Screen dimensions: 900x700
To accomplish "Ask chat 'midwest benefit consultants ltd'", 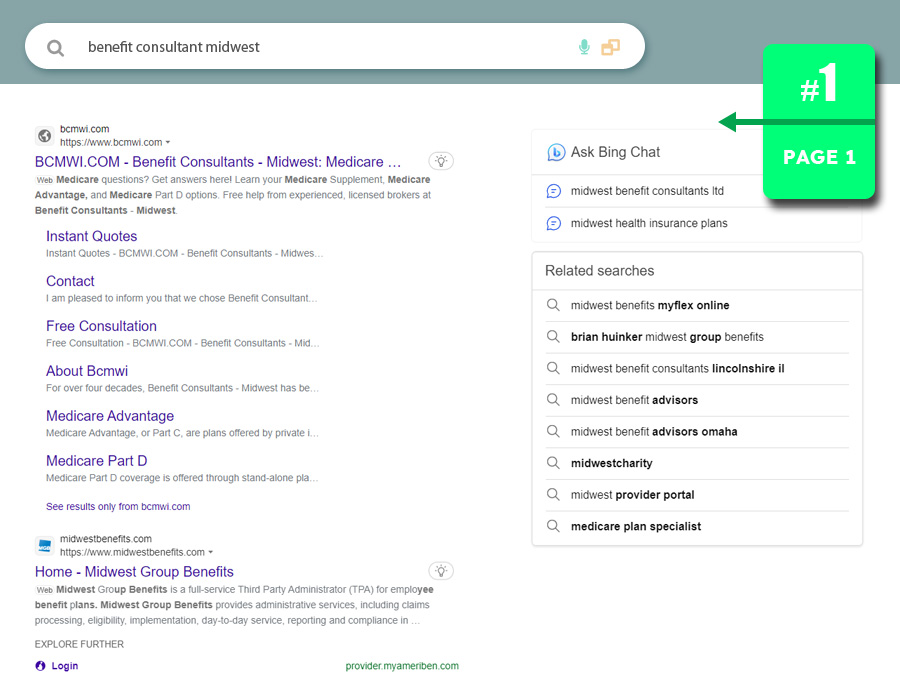I will click(x=647, y=191).
